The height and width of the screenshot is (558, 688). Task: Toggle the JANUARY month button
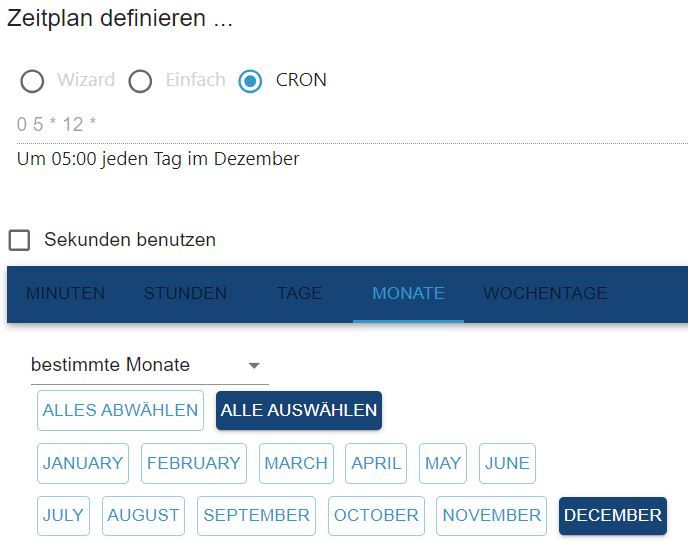pyautogui.click(x=83, y=464)
